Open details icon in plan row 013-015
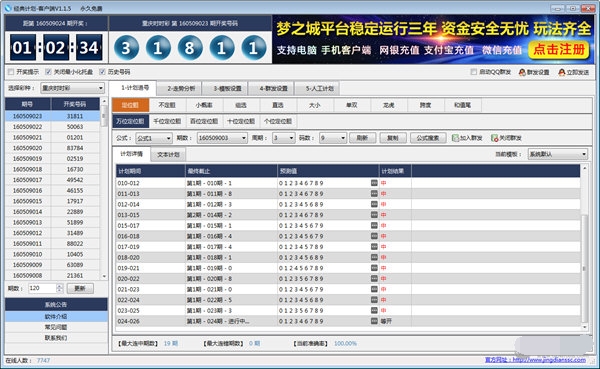This screenshot has height=369, width=600. tap(374, 215)
